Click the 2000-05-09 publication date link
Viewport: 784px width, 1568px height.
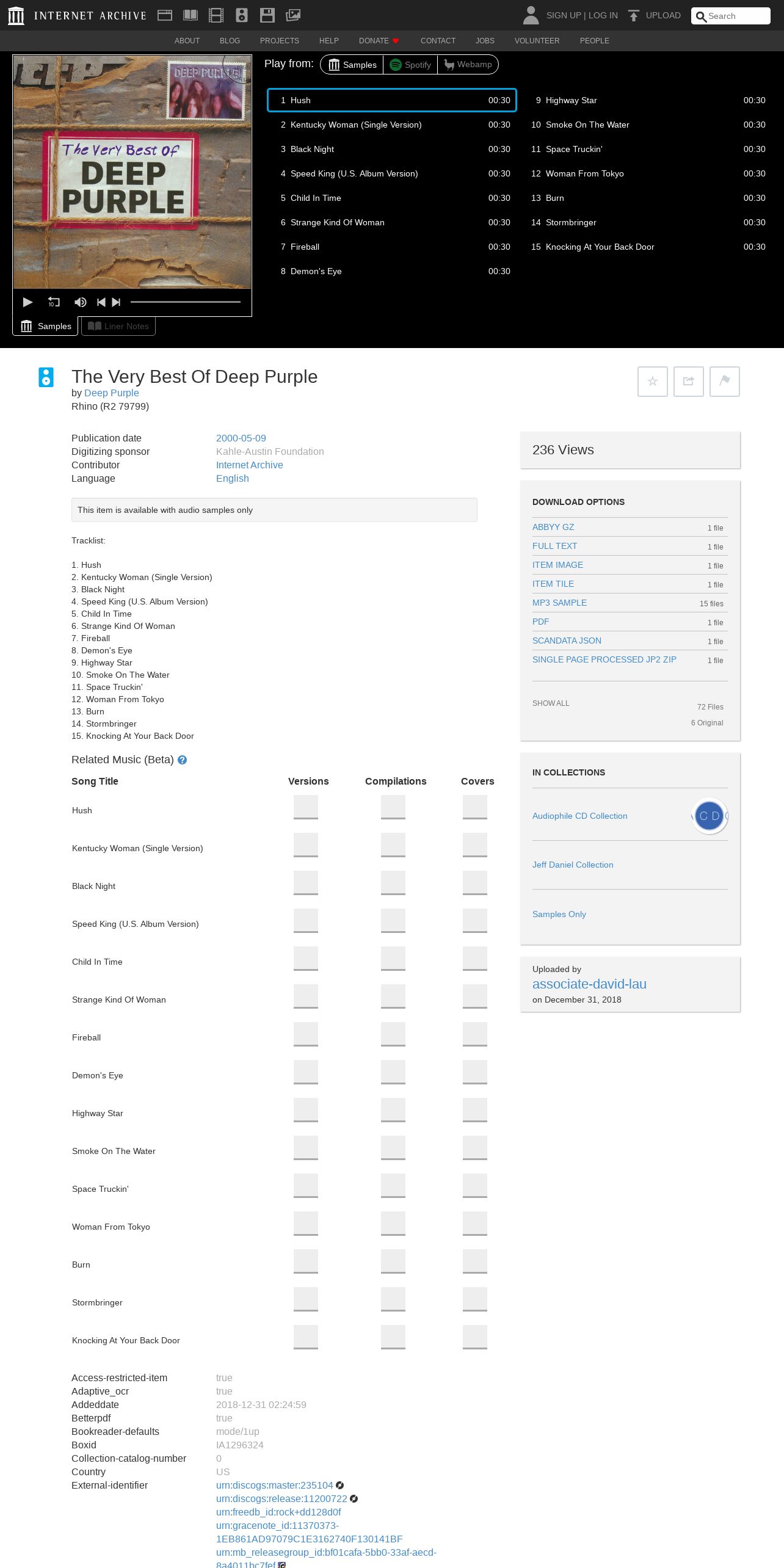[241, 438]
